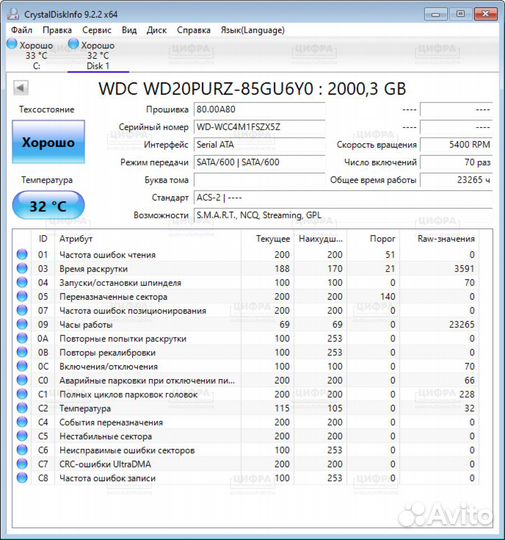The height and width of the screenshot is (540, 505).
Task: Click the Raw-значения column header
Action: [439, 239]
